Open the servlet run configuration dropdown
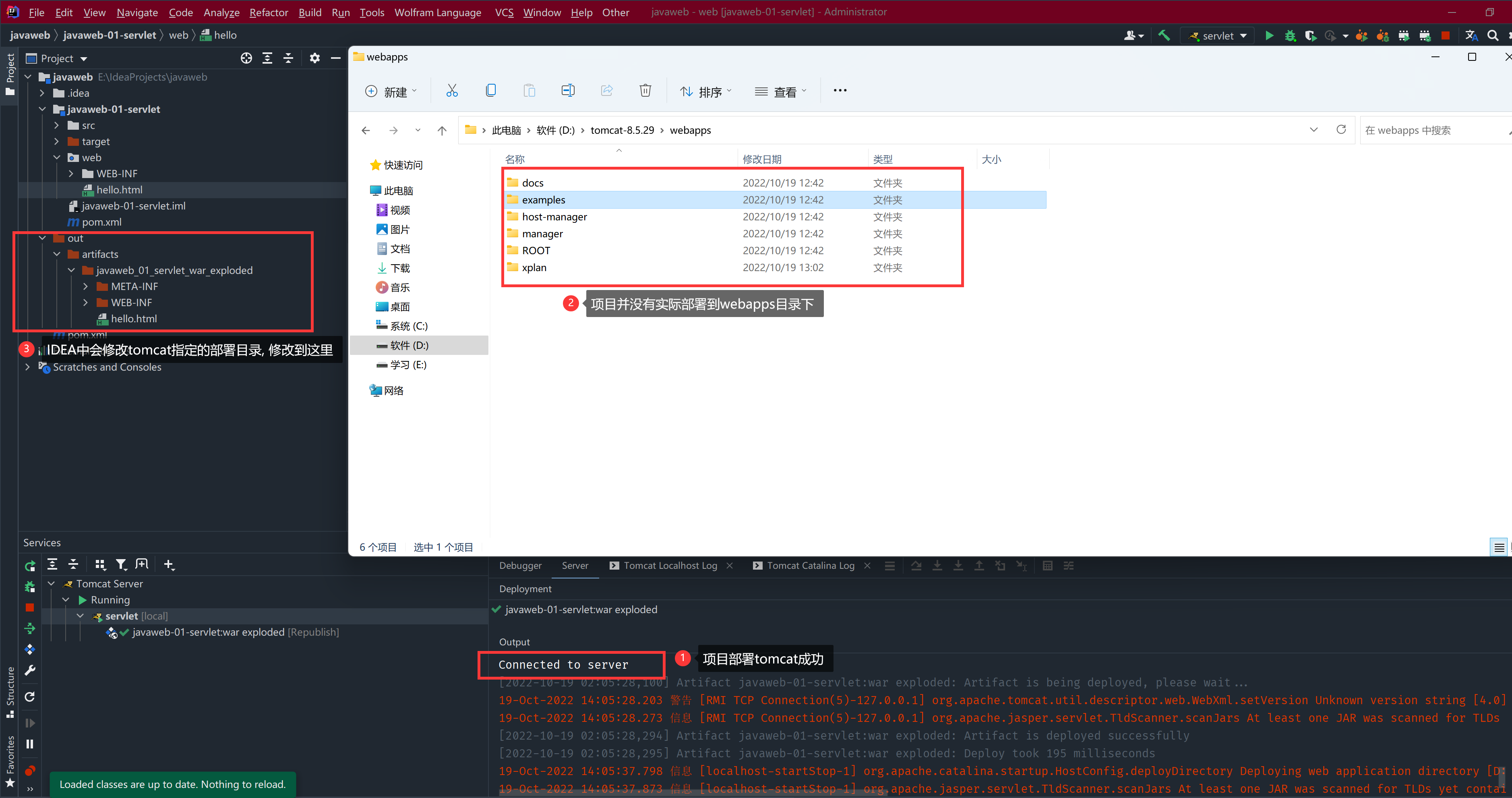1512x798 pixels. coord(1217,36)
